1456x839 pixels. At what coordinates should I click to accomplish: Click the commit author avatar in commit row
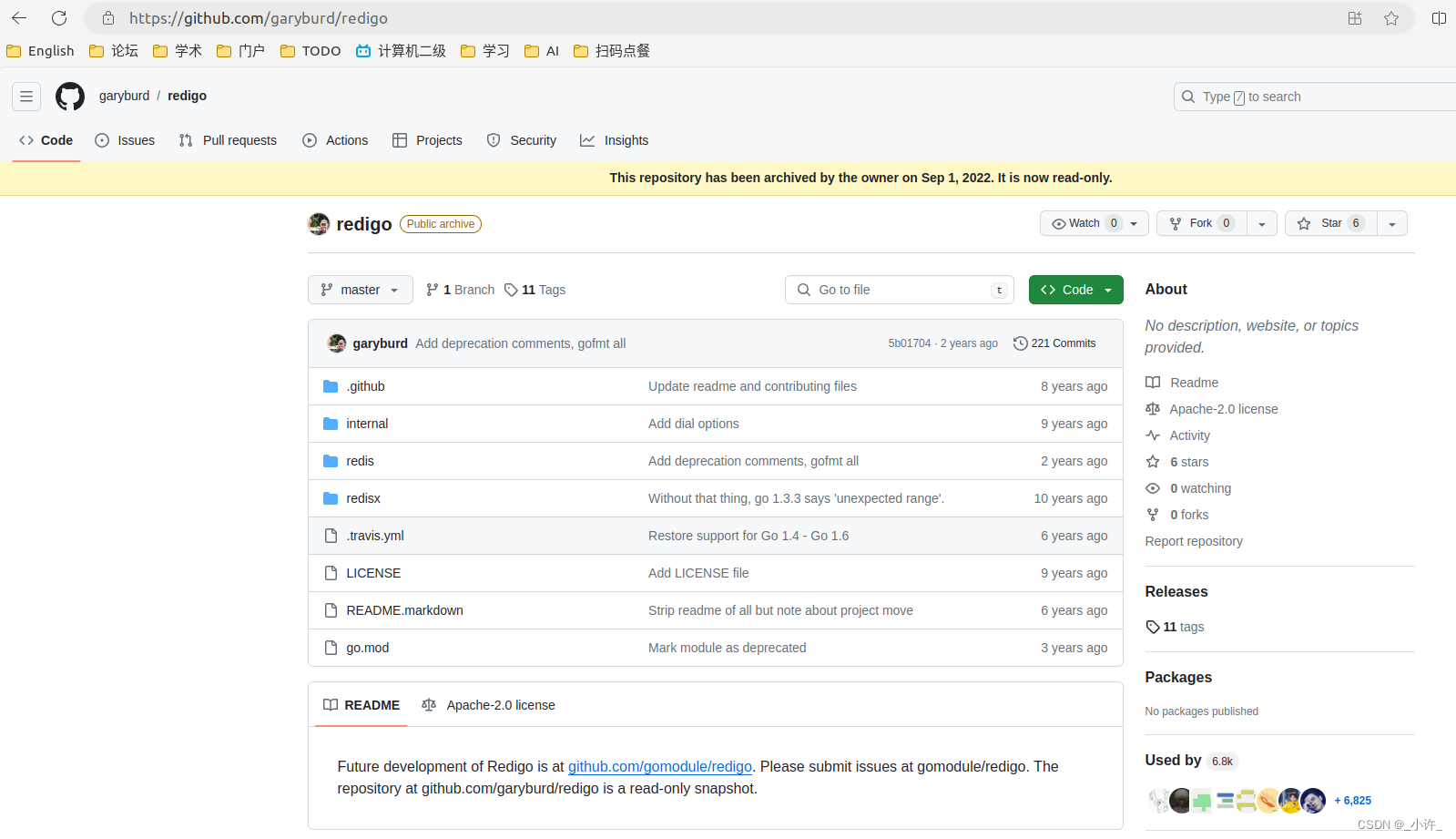337,343
